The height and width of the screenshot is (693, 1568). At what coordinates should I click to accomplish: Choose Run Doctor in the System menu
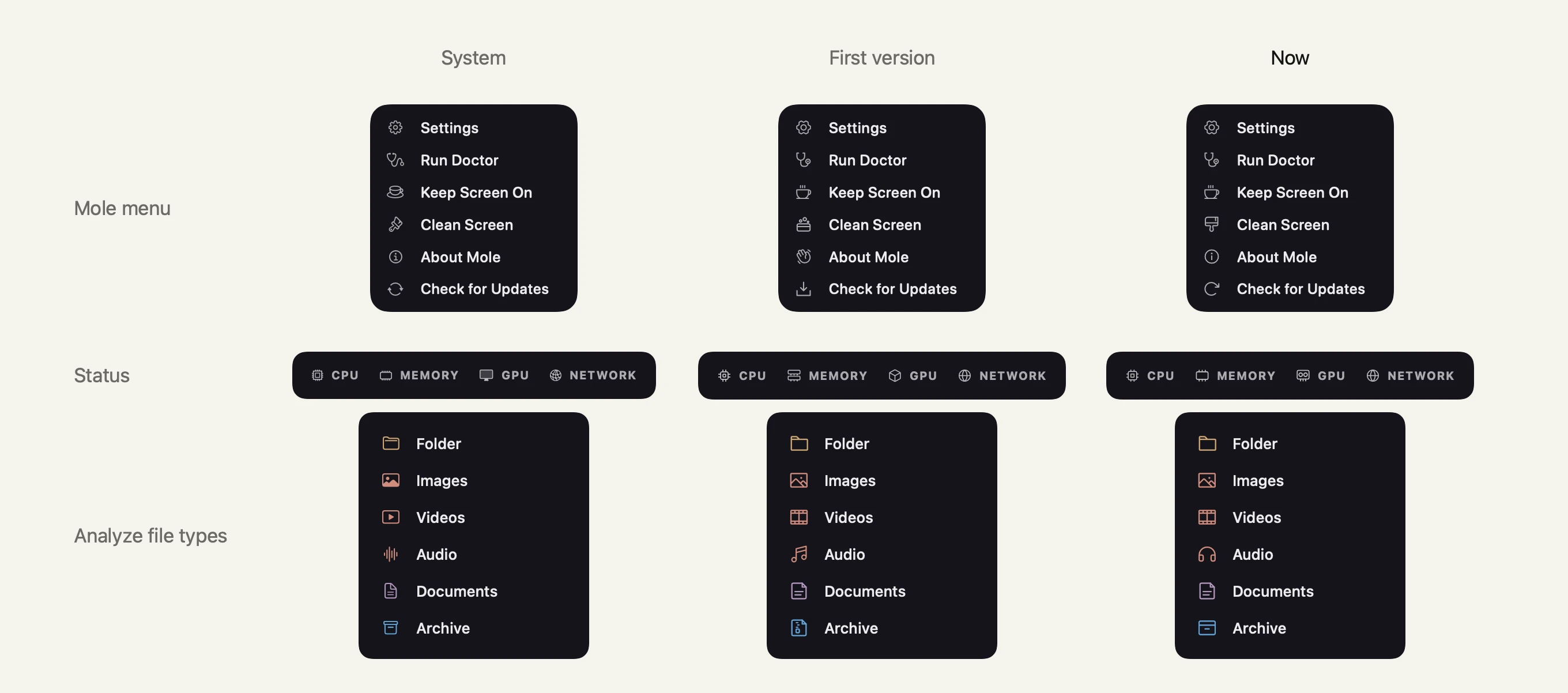pos(473,160)
